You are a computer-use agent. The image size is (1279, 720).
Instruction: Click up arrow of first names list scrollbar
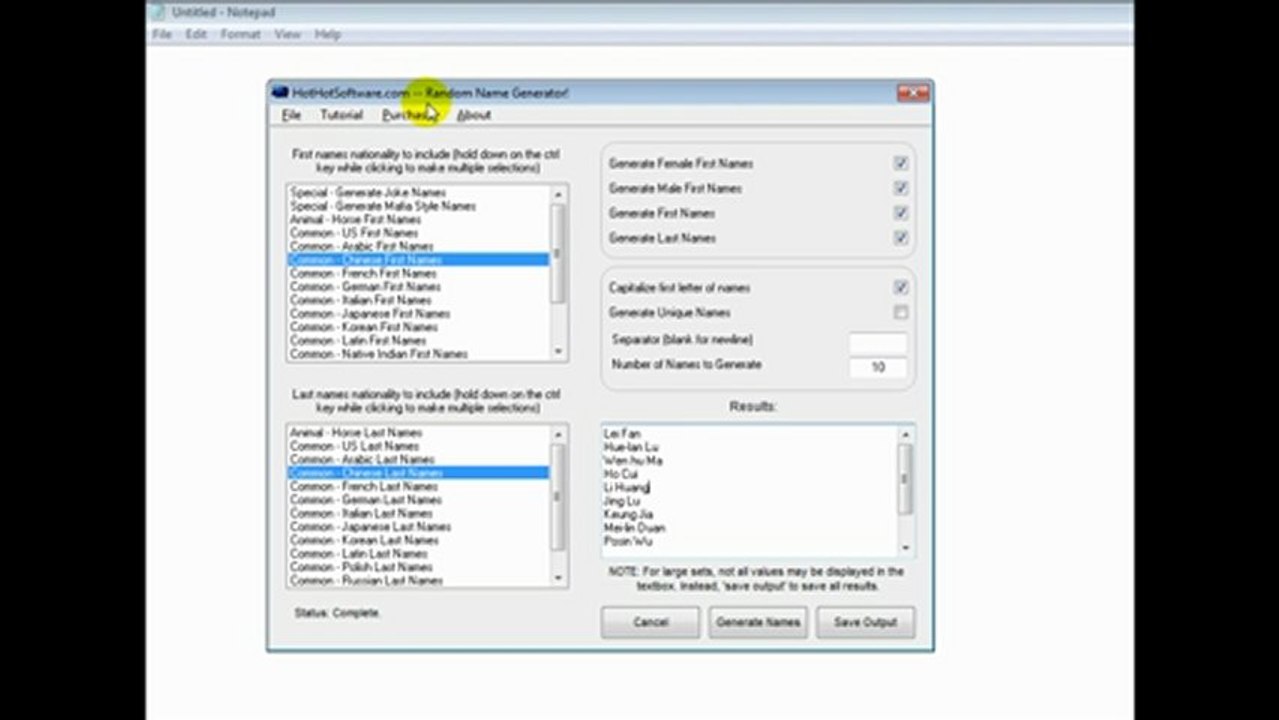pos(558,193)
